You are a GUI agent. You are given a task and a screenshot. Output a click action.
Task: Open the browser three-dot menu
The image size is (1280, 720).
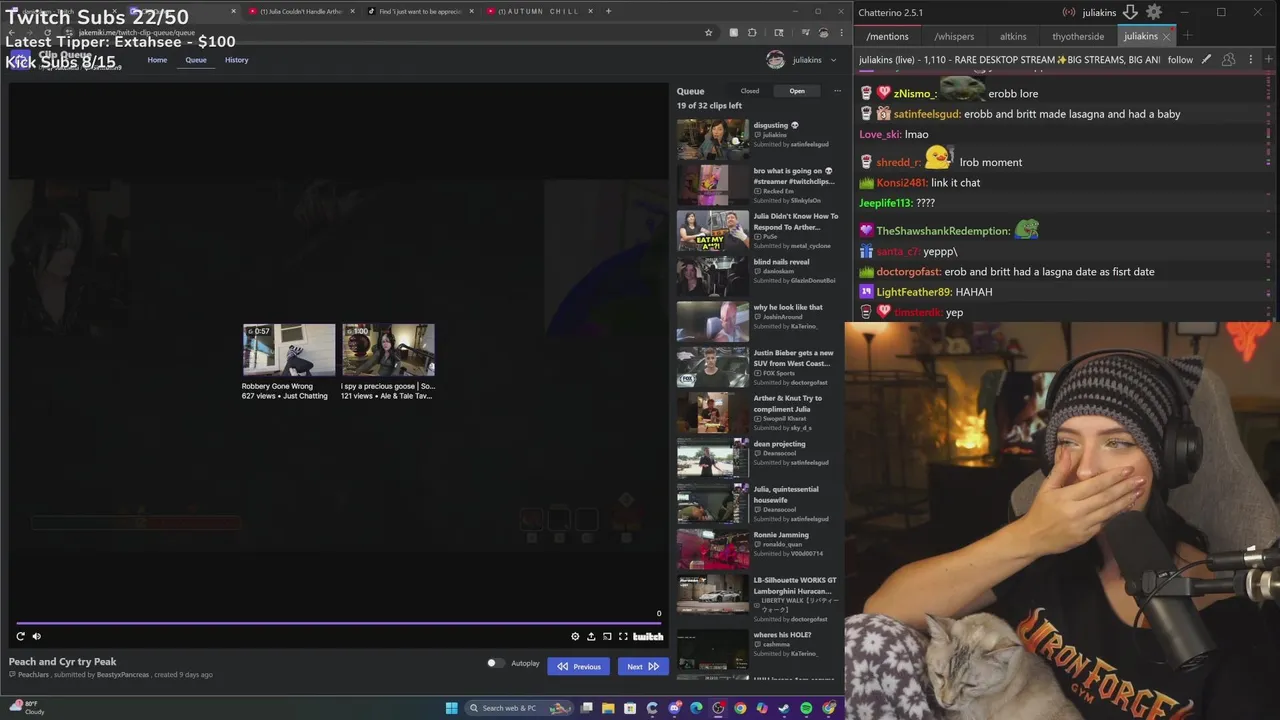click(x=841, y=32)
